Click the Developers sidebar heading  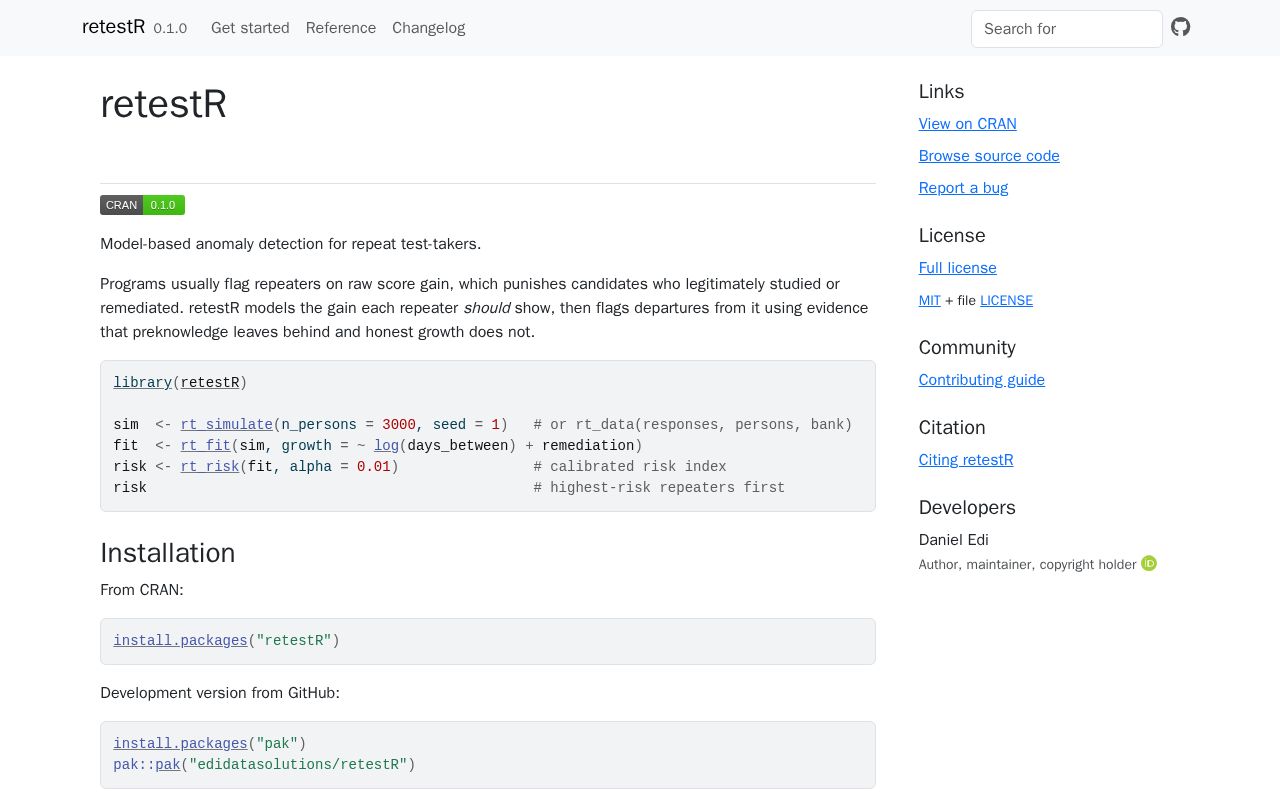point(967,508)
